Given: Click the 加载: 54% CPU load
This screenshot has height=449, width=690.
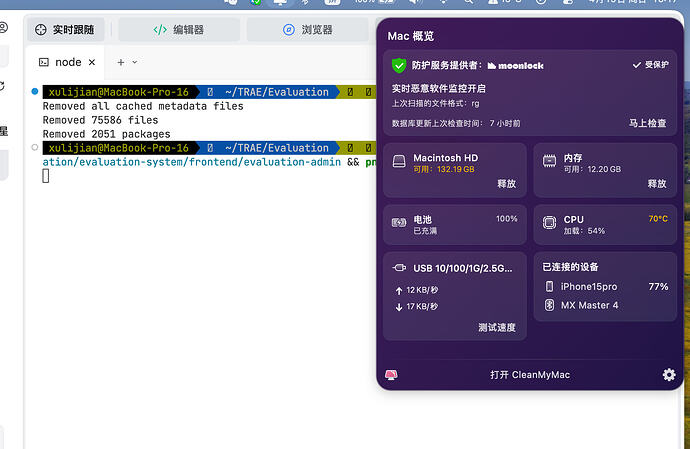Looking at the screenshot, I should pos(584,231).
